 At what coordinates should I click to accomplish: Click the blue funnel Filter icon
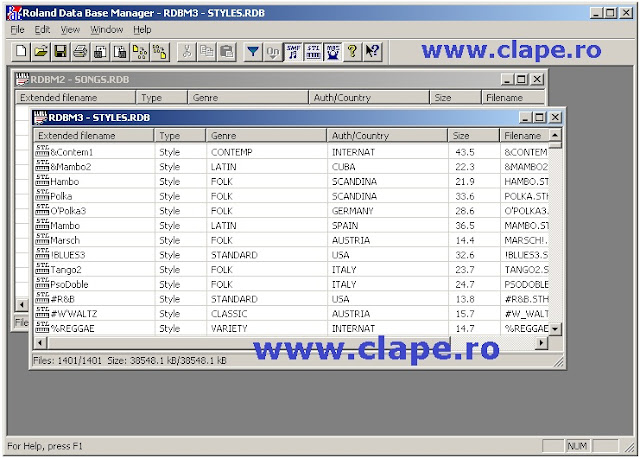tap(253, 52)
